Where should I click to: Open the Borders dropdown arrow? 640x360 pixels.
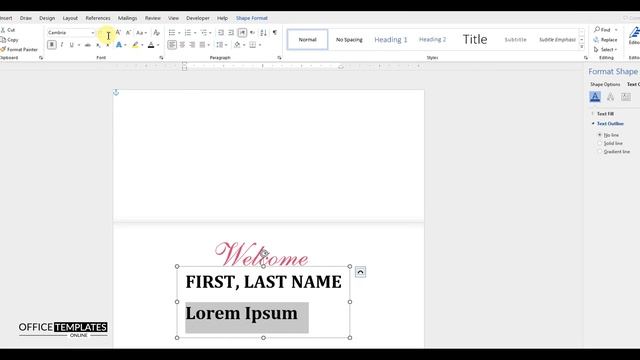(x=260, y=45)
